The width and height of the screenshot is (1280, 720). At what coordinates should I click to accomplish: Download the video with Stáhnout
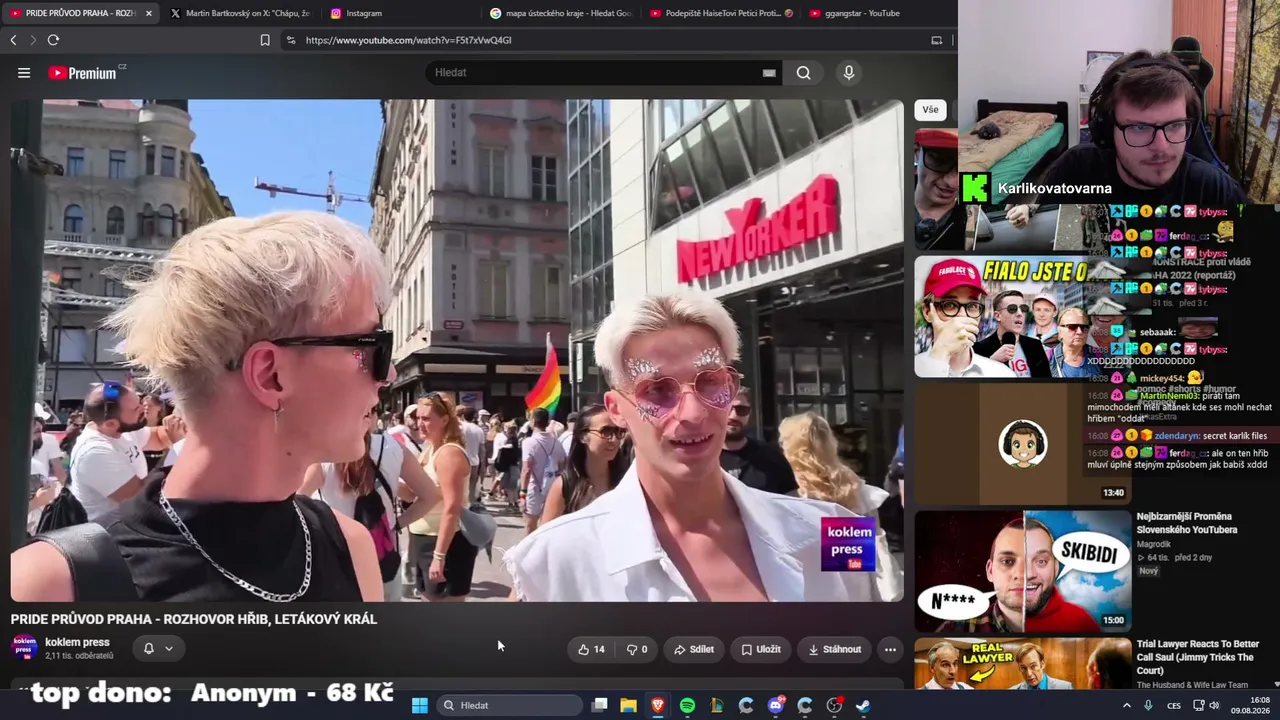[834, 649]
